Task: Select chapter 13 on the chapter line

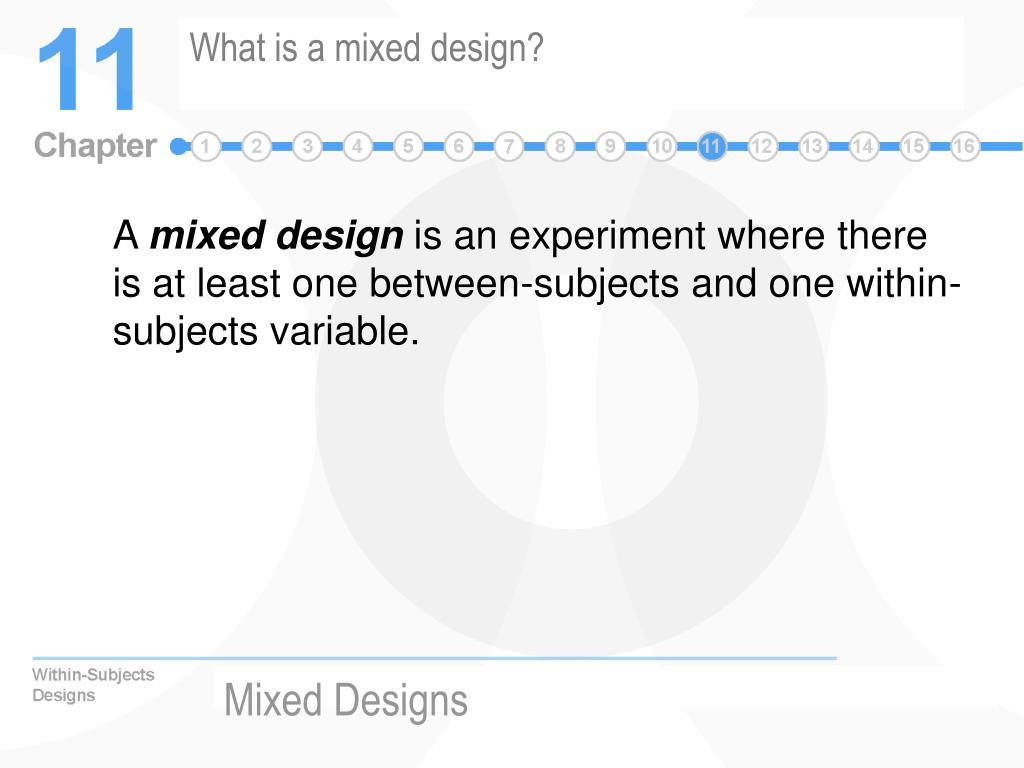Action: tap(812, 146)
